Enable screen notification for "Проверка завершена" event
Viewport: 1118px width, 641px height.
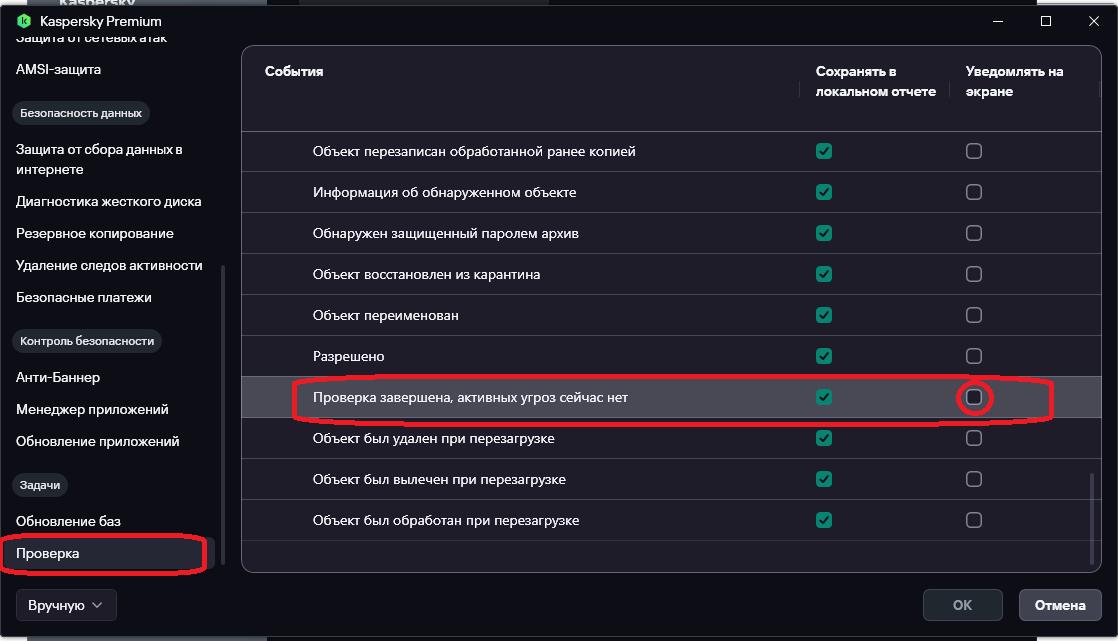click(x=974, y=397)
